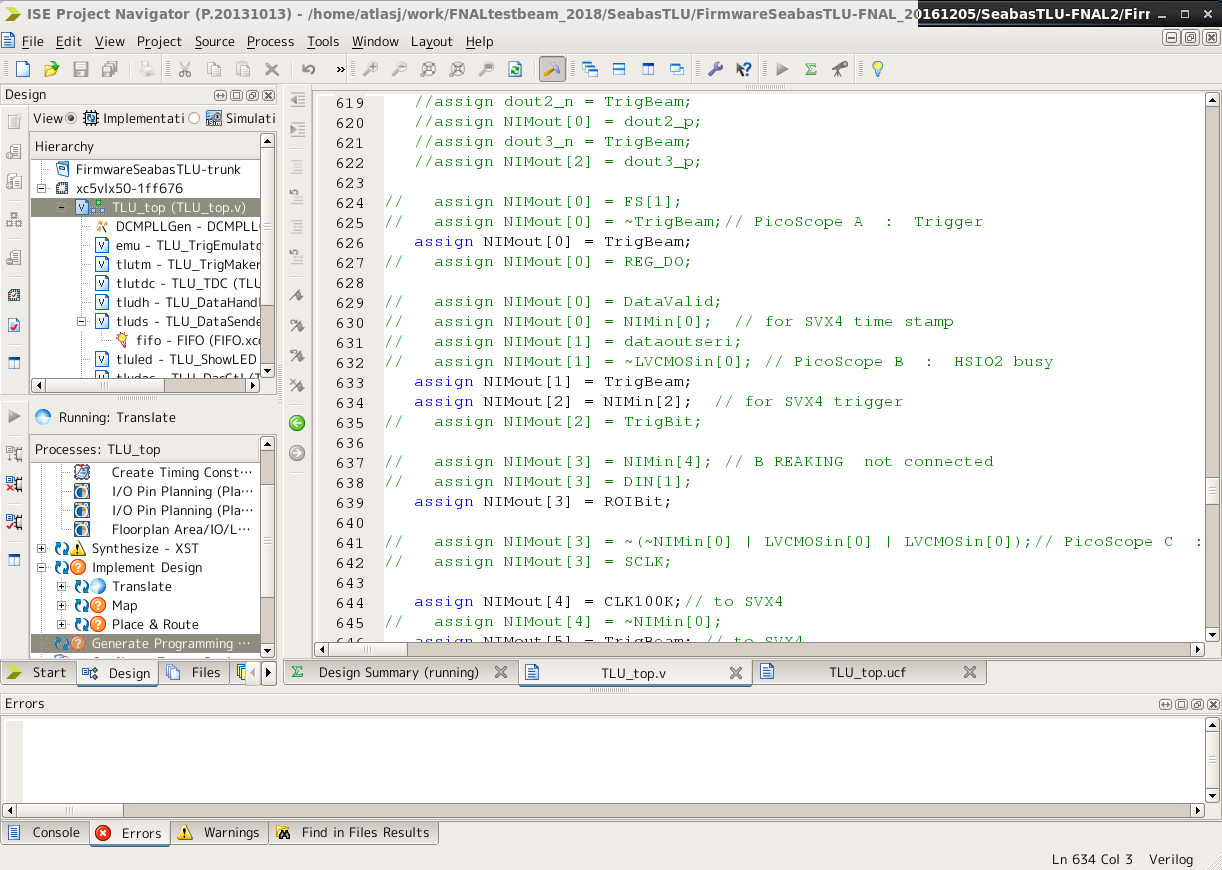Open the Process menu

click(270, 41)
